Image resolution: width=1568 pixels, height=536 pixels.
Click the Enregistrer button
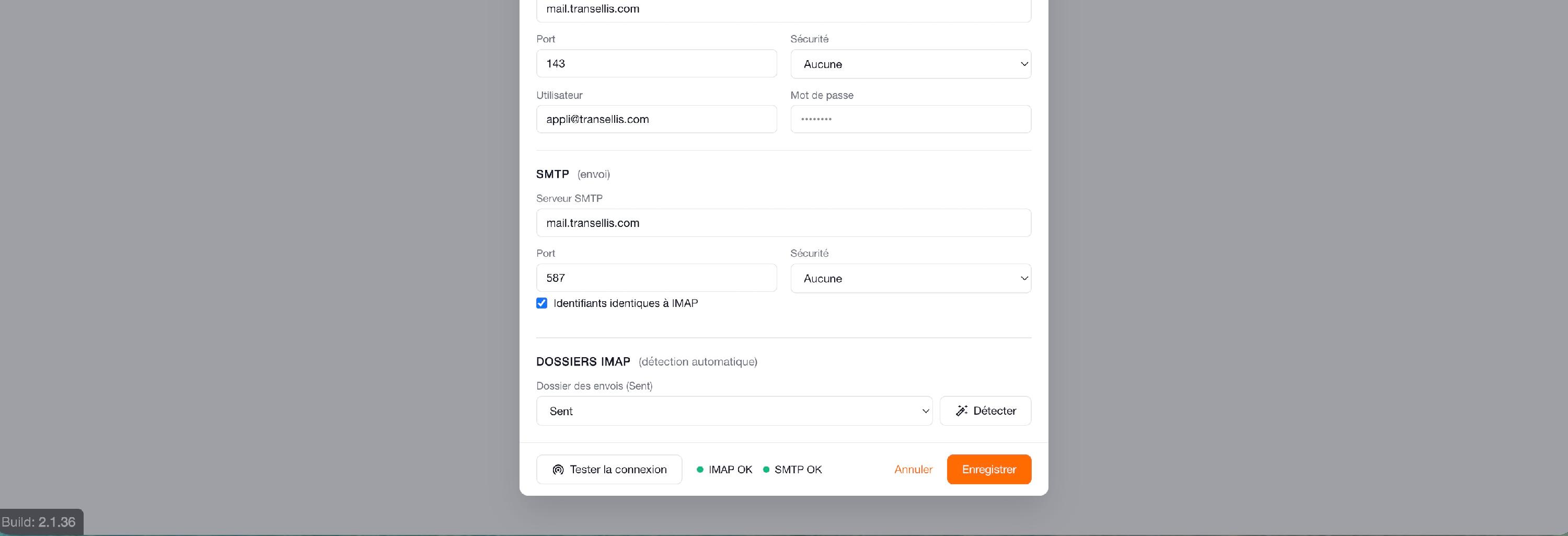[989, 470]
